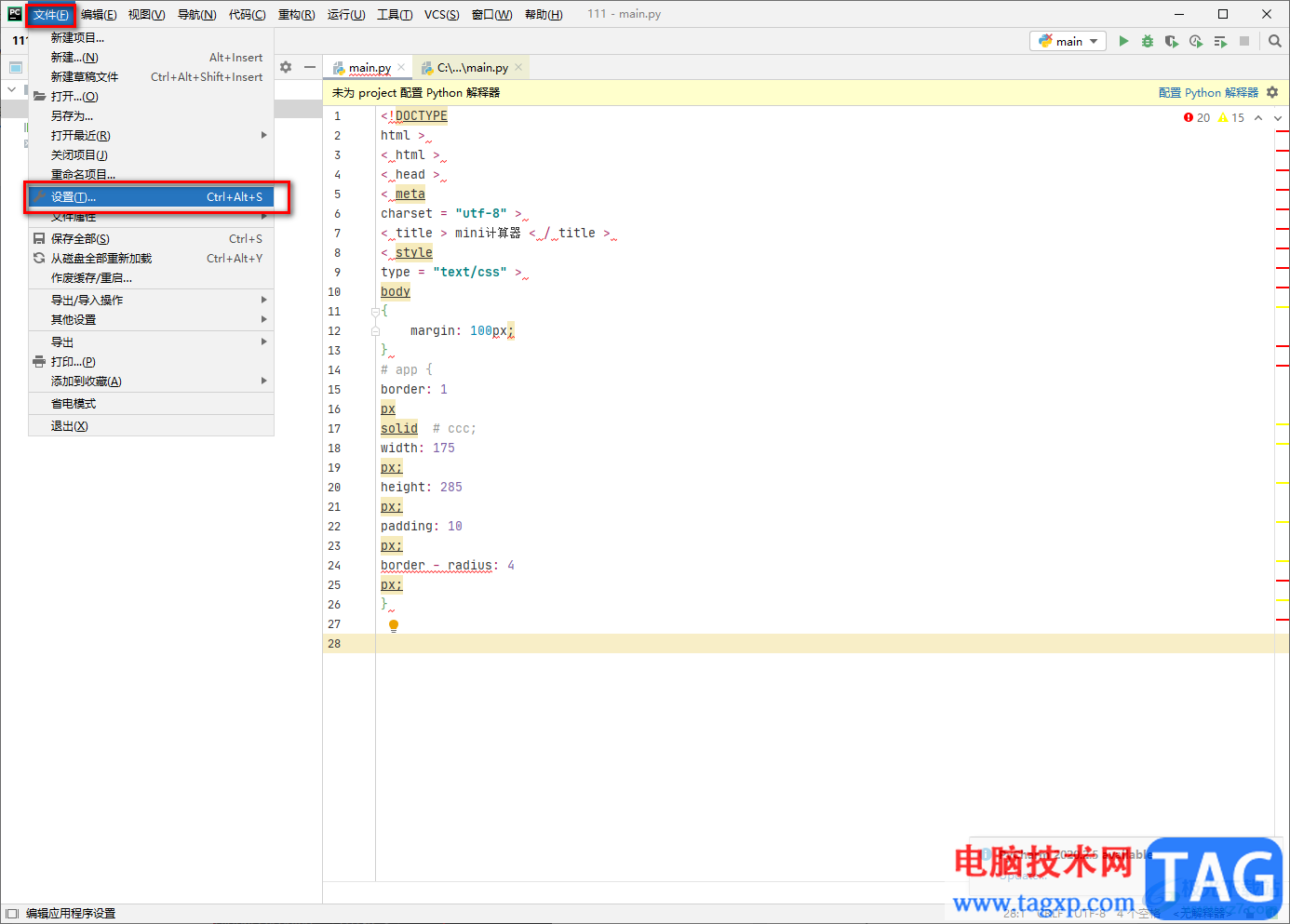Open VCS menu in menu bar
Screen dimensions: 1290x924
441,14
